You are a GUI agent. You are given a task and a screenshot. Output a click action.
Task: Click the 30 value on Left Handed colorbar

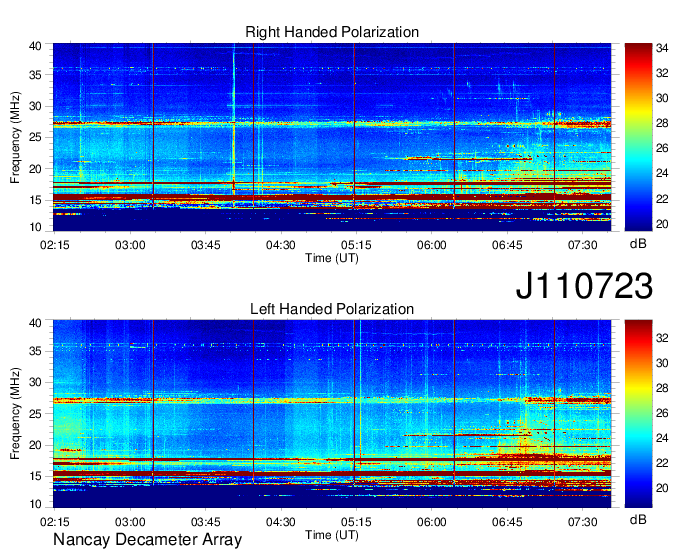click(662, 363)
